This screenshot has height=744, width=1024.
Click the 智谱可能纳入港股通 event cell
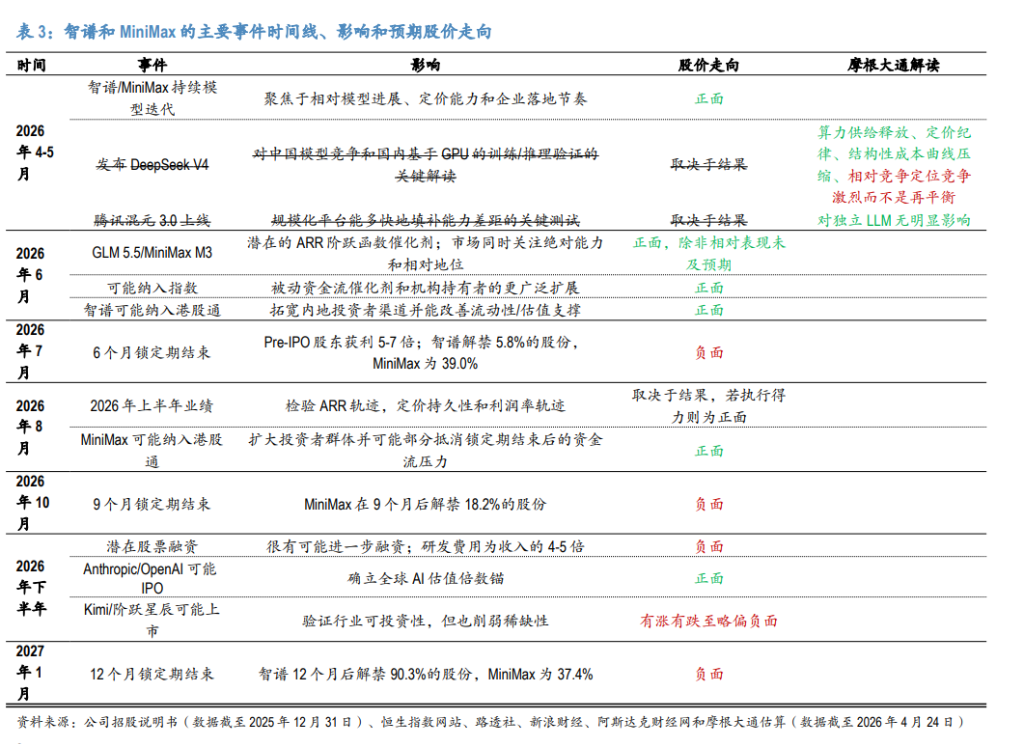[152, 310]
